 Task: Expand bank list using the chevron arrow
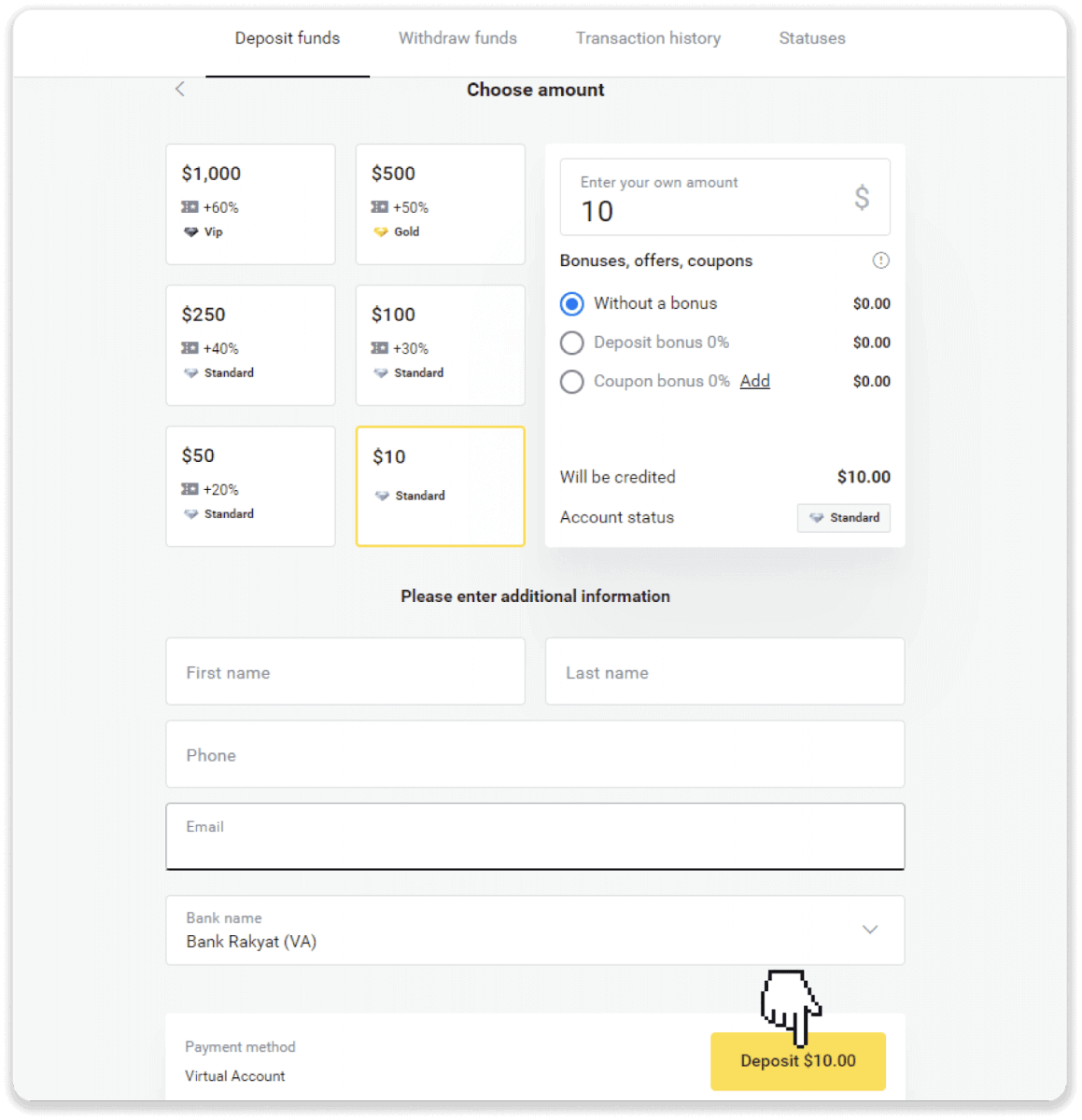coord(870,930)
